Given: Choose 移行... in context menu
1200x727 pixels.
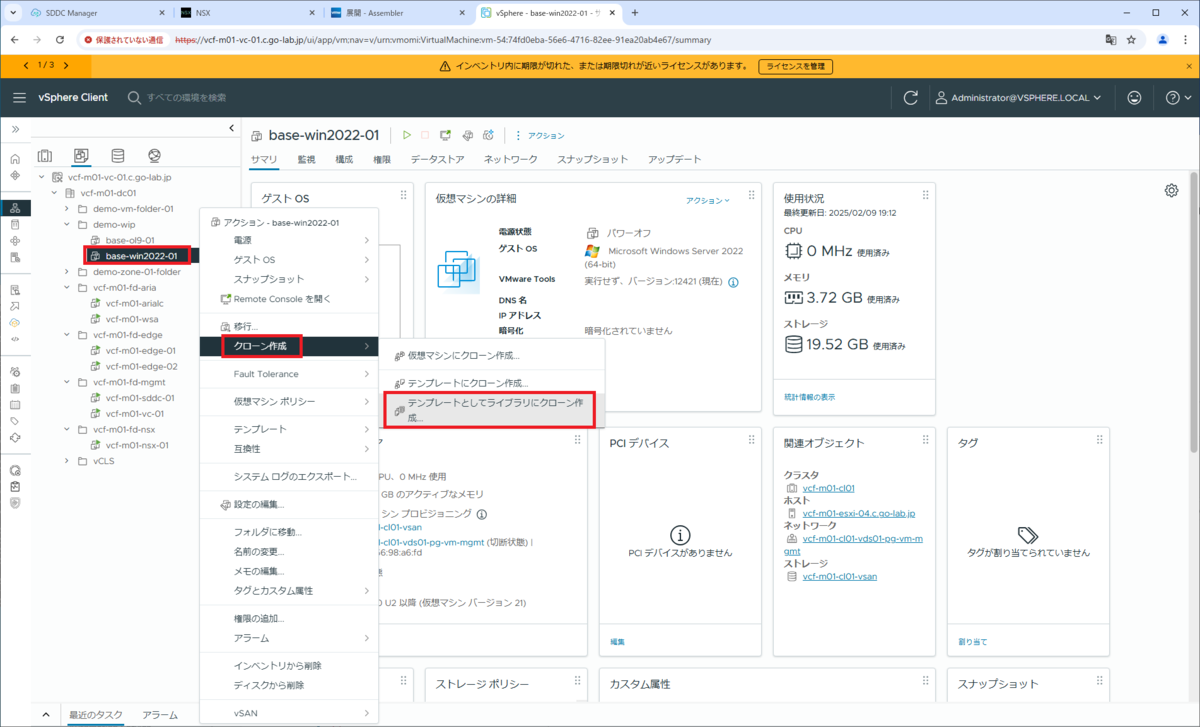Looking at the screenshot, I should tap(289, 327).
